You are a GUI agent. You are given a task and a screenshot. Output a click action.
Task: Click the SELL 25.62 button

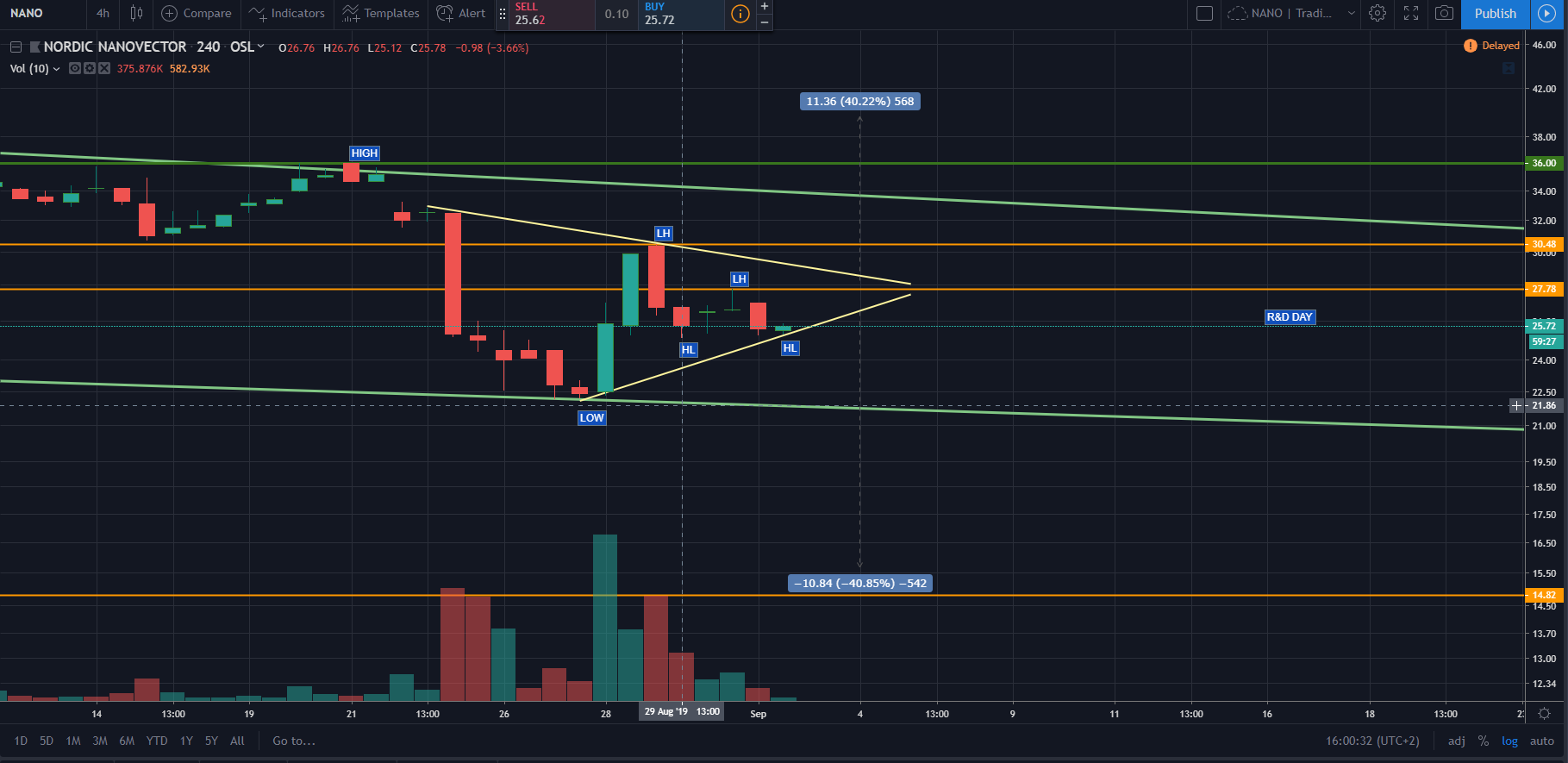[552, 14]
